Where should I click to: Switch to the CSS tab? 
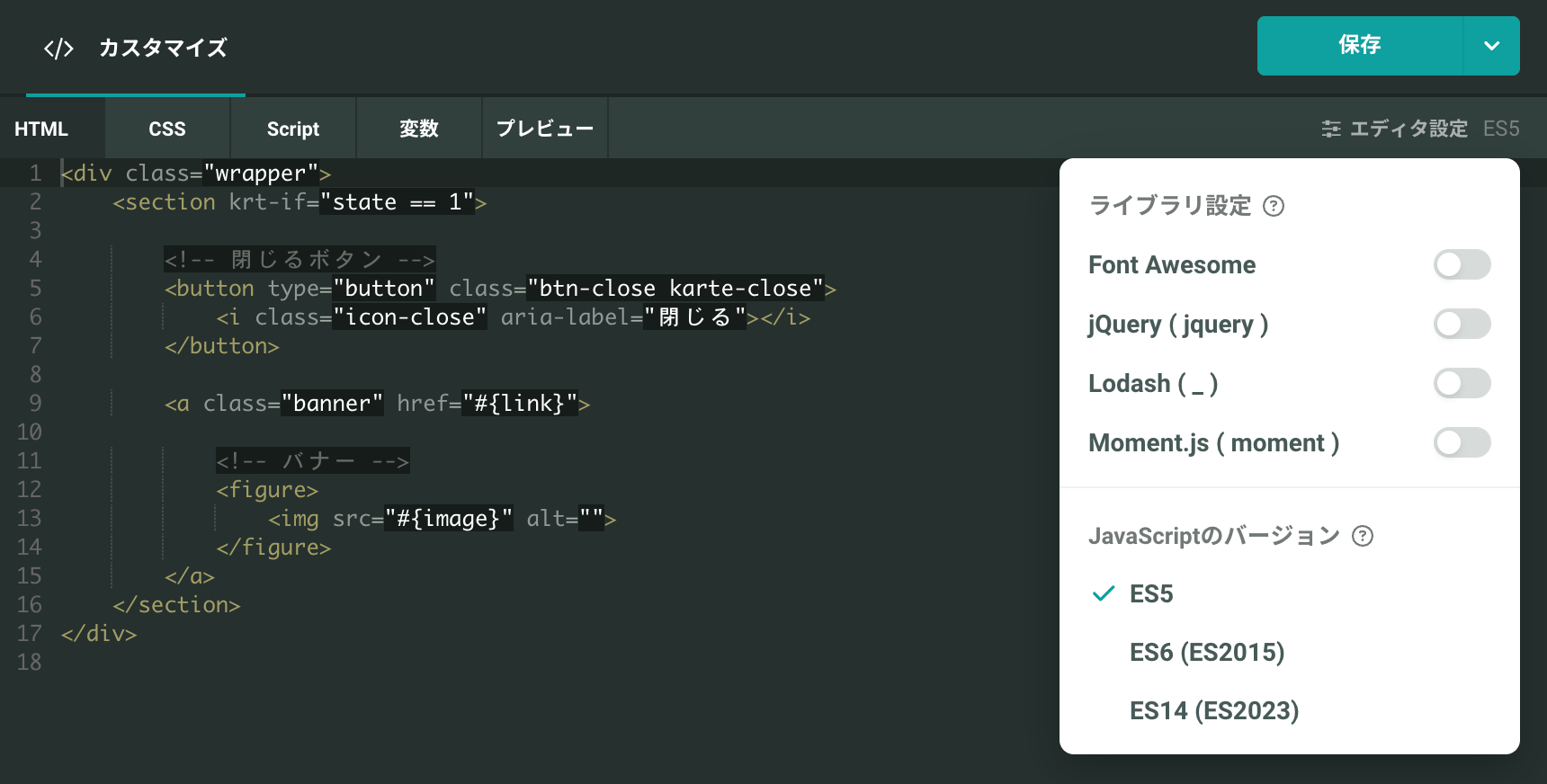point(167,129)
